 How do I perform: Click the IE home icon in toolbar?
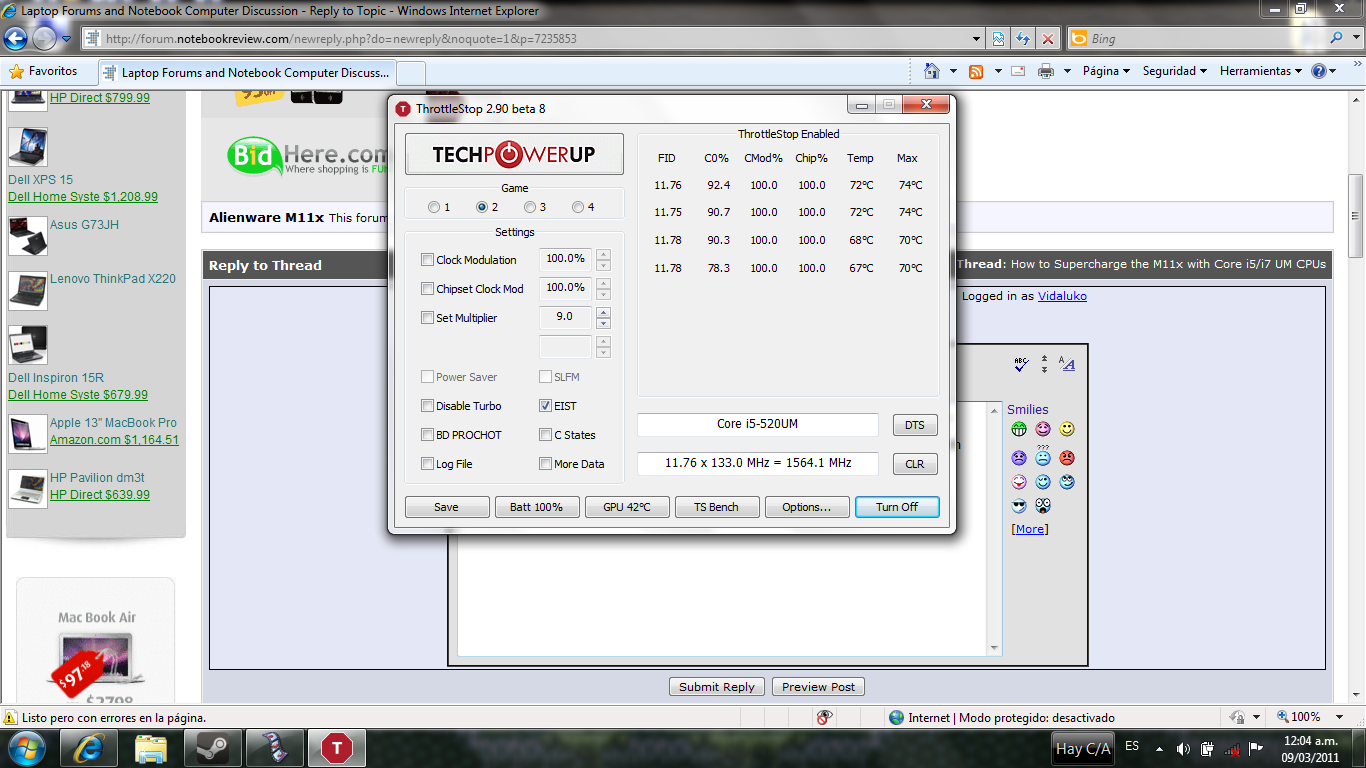(932, 71)
